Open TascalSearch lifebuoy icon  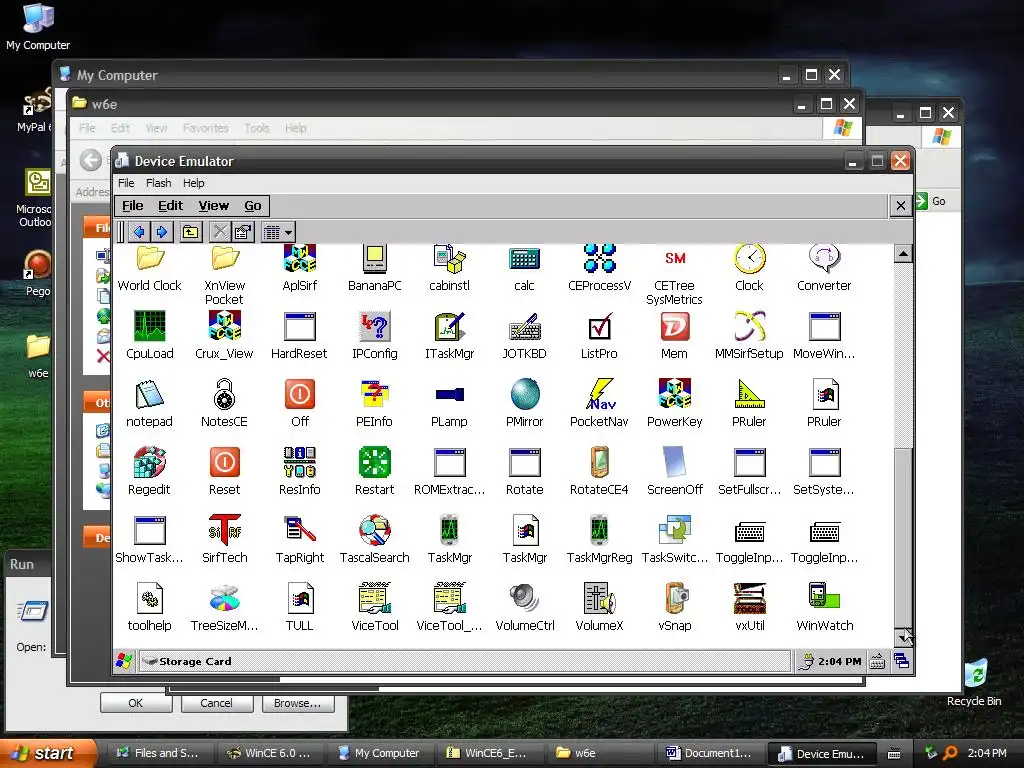[x=374, y=530]
